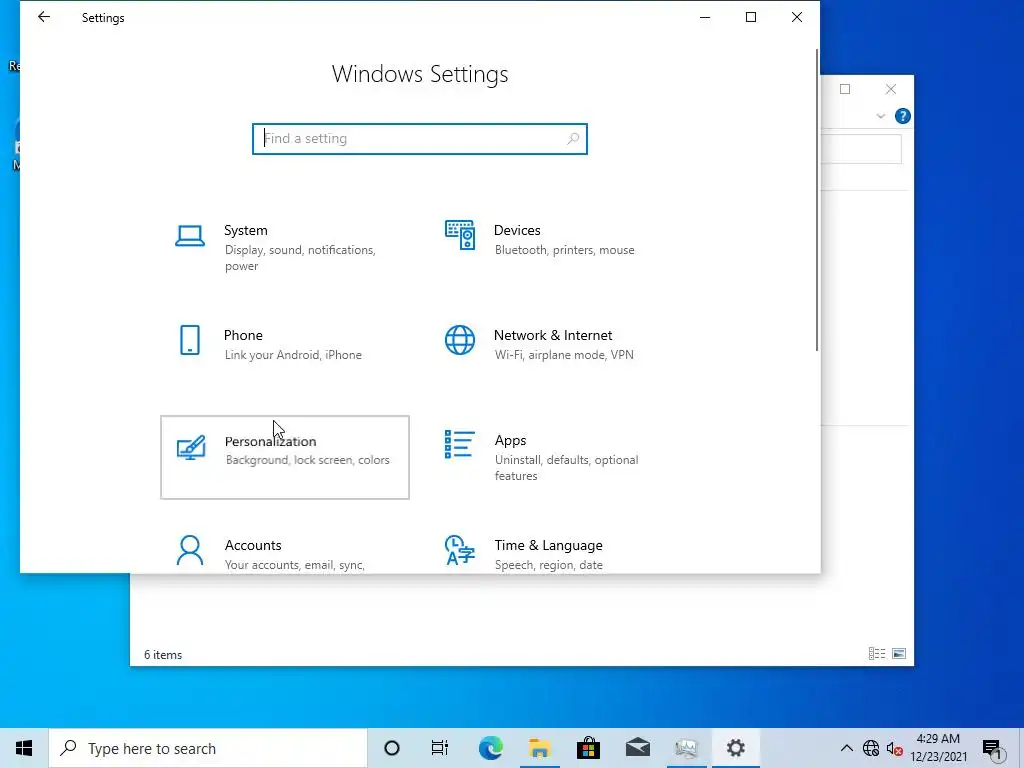The image size is (1024, 768).
Task: Switch File Explorer to large icons view
Action: [x=899, y=654]
